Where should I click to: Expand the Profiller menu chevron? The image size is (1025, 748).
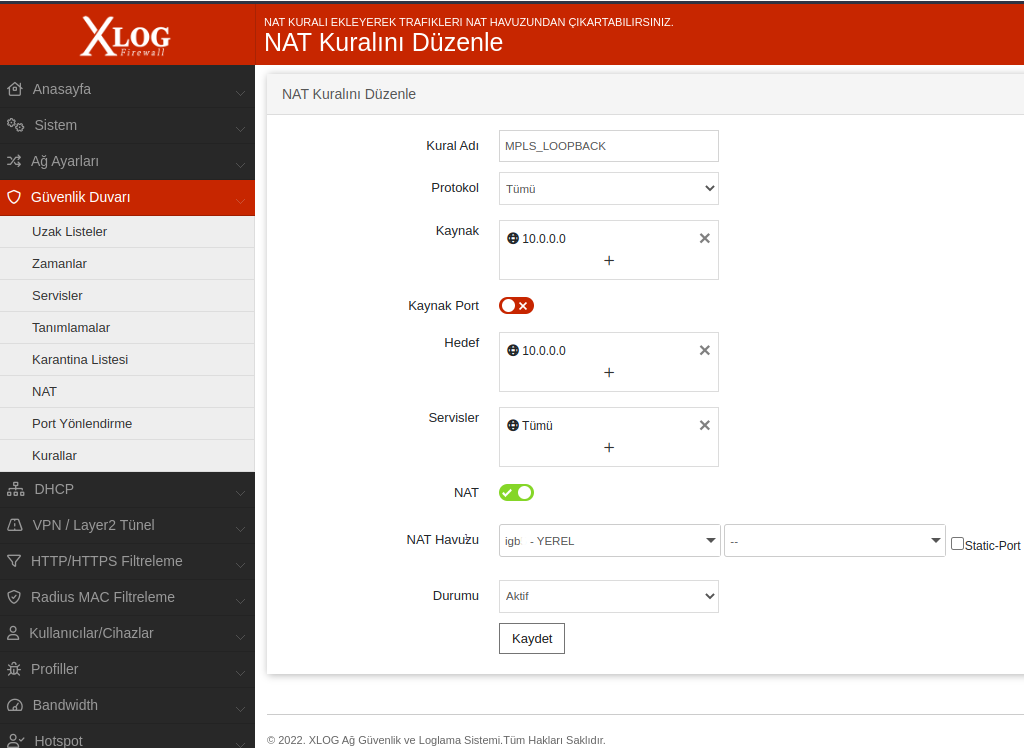click(241, 674)
